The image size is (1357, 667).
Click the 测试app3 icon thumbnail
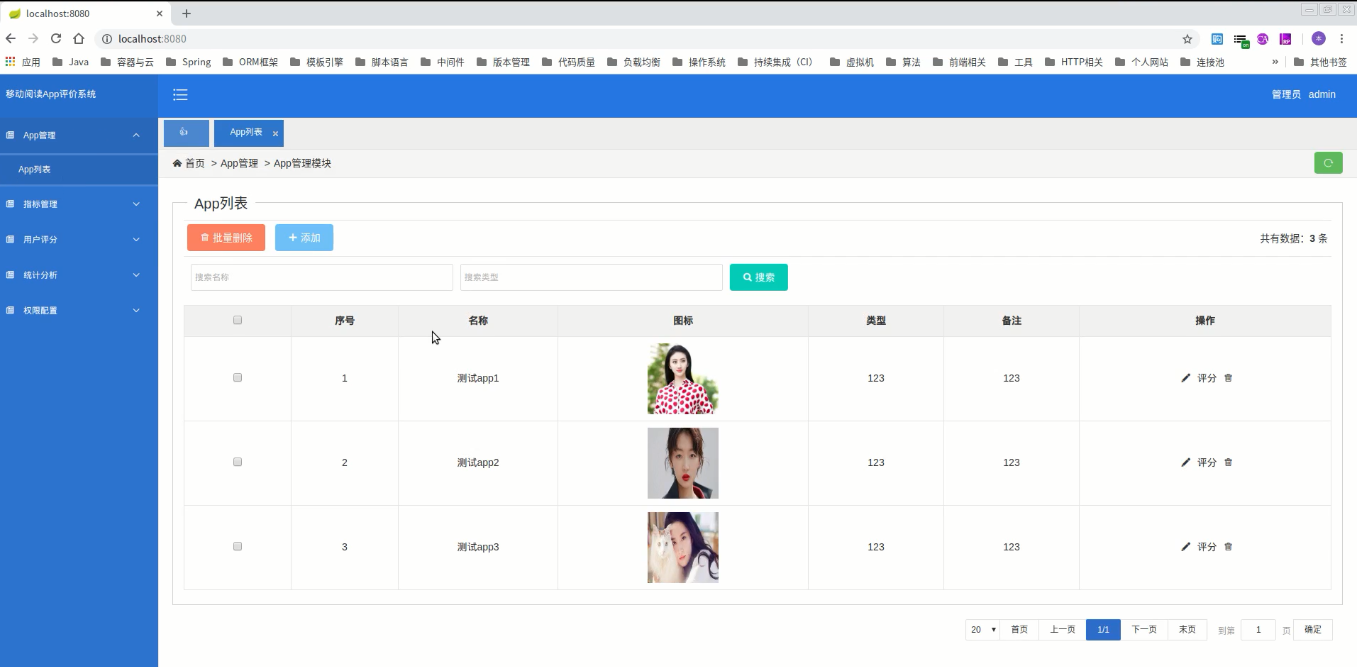click(683, 548)
